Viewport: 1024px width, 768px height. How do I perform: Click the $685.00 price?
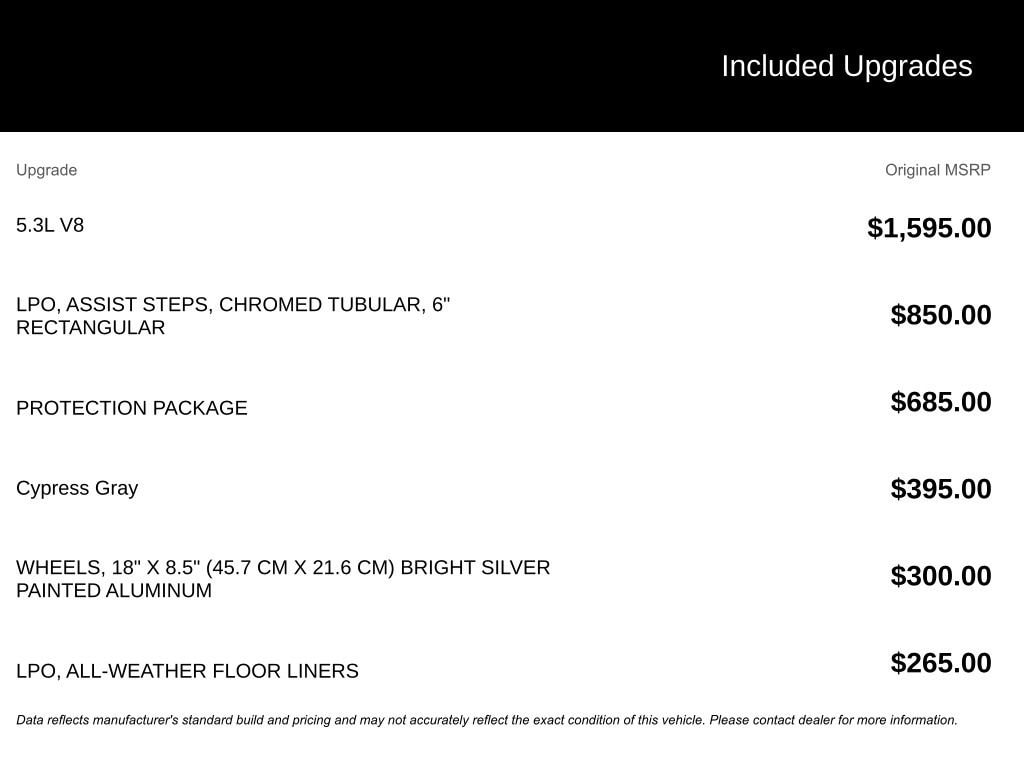pos(940,402)
